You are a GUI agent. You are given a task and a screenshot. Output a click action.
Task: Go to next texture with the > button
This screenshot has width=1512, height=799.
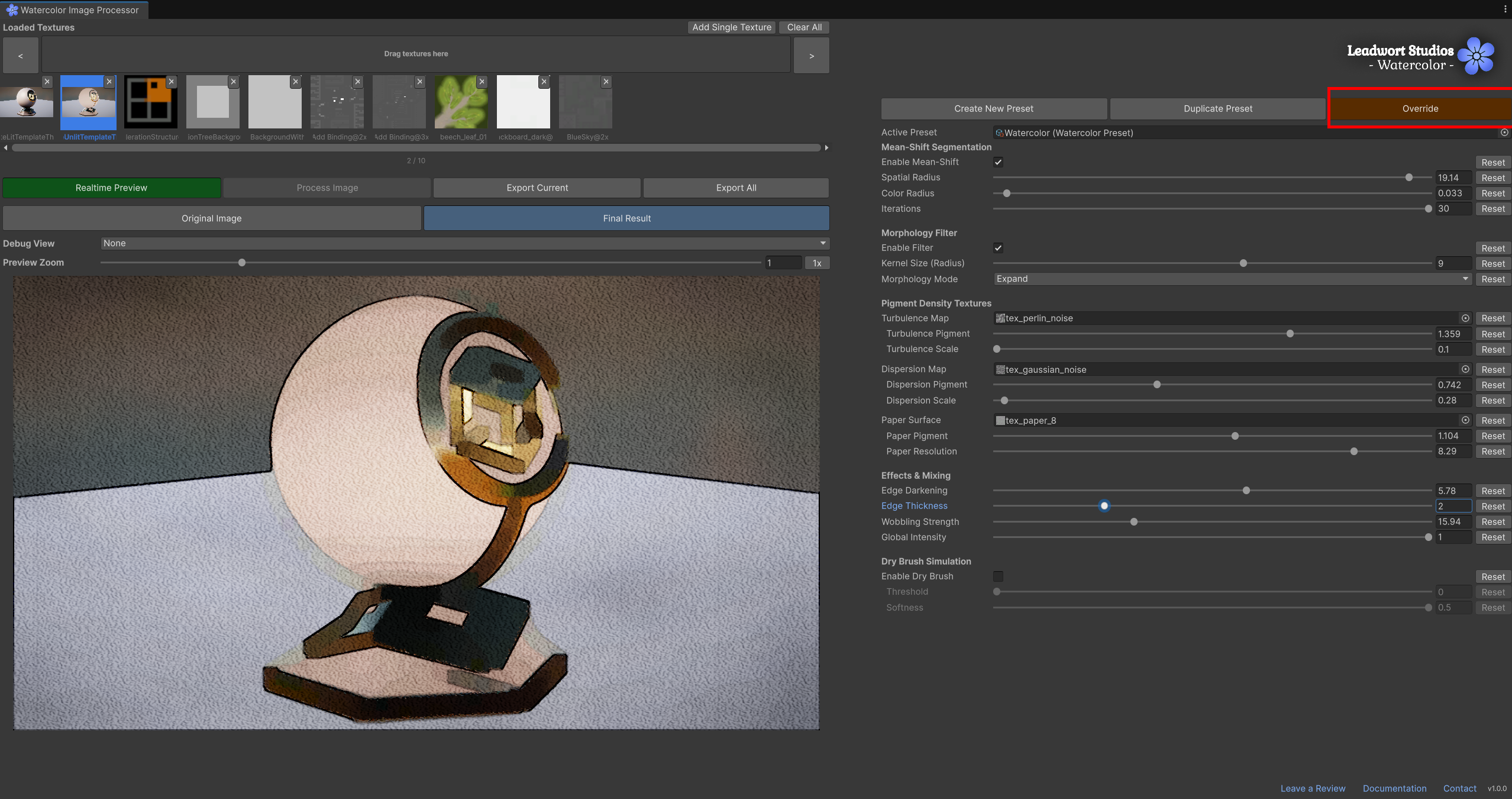[812, 56]
